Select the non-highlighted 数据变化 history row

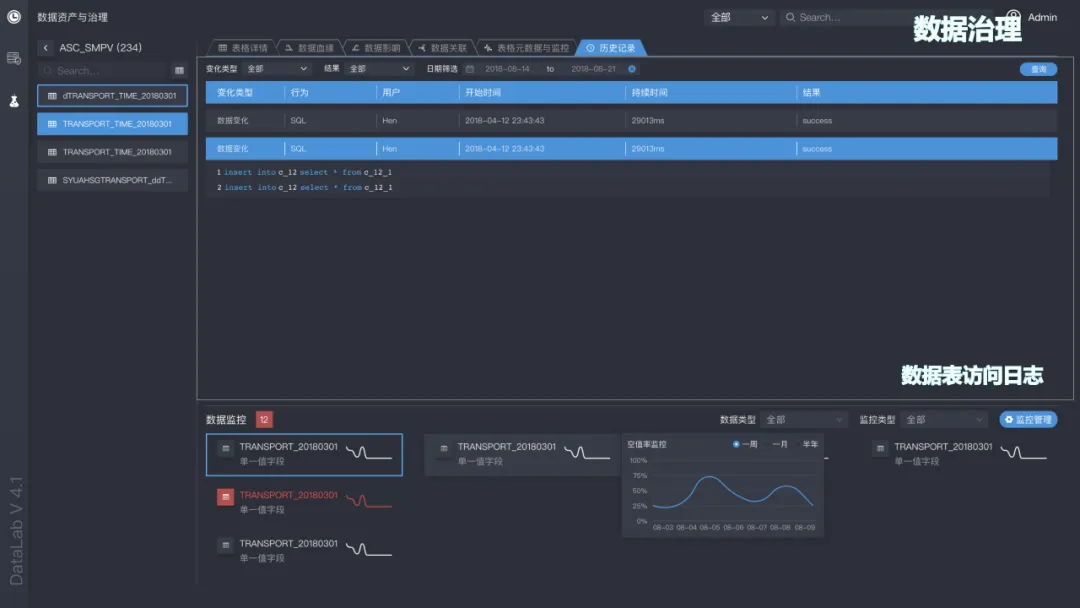pos(631,120)
